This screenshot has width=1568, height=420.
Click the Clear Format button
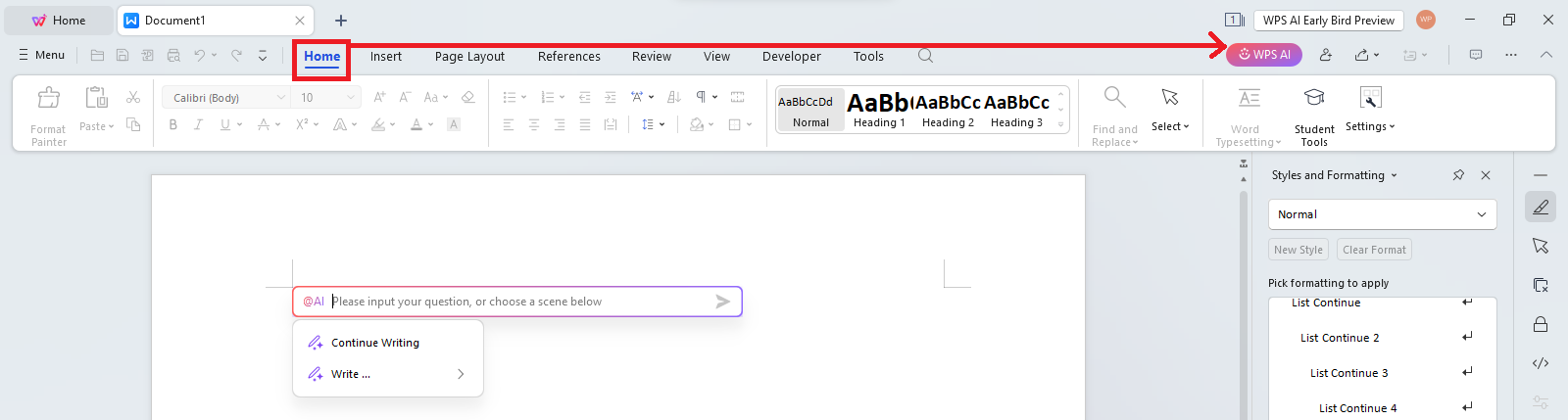click(1374, 250)
